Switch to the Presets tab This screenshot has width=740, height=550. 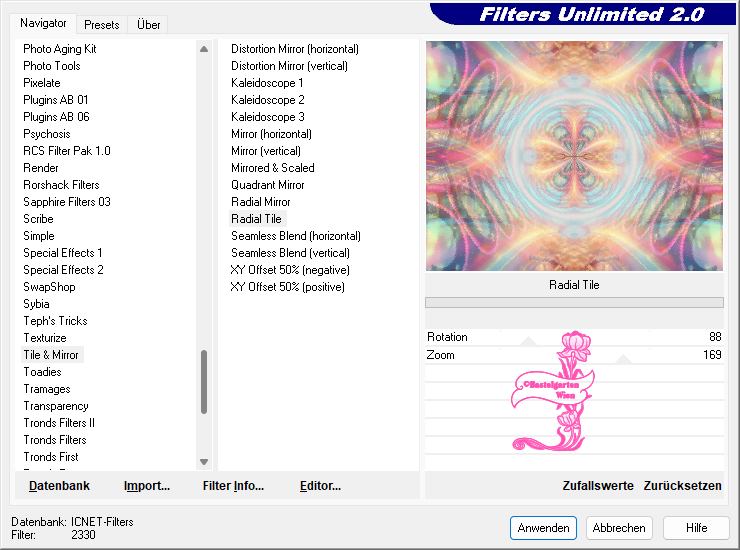click(101, 25)
